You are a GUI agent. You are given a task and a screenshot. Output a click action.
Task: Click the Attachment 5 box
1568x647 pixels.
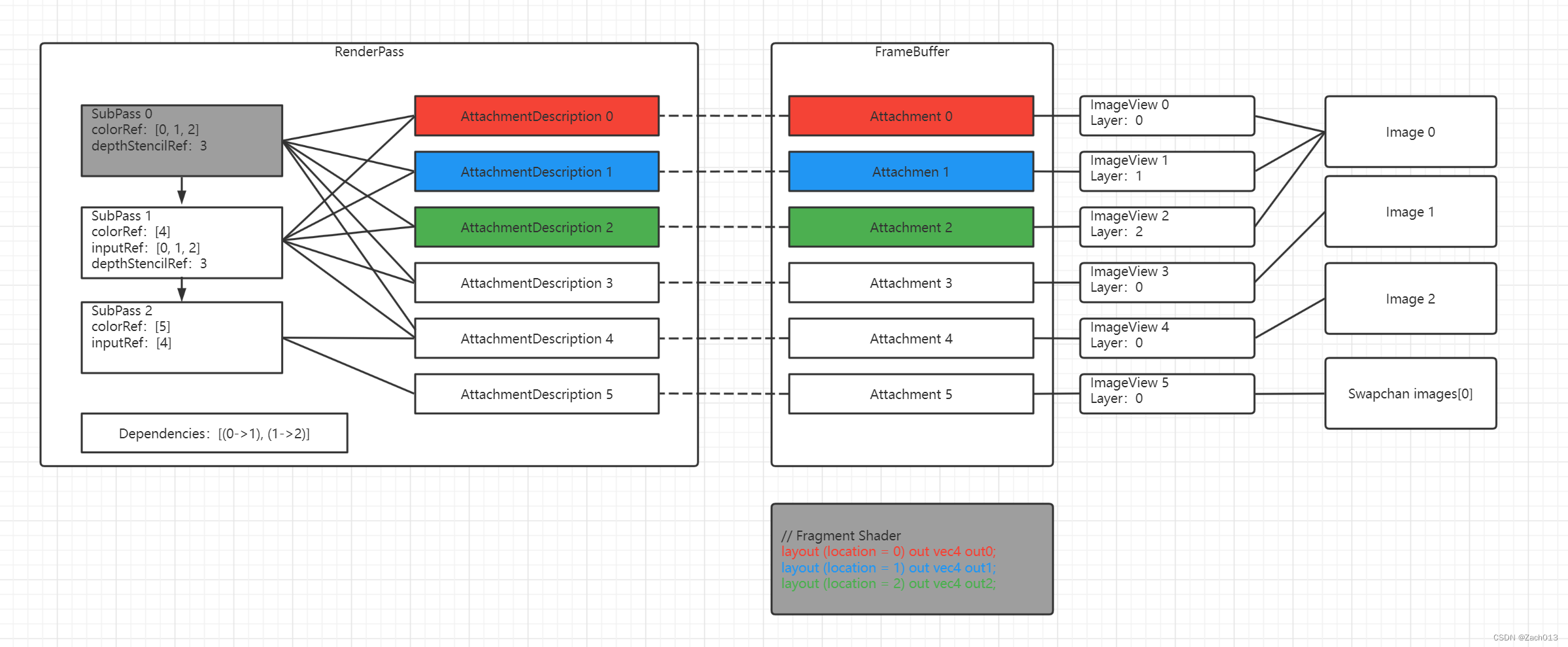(911, 394)
